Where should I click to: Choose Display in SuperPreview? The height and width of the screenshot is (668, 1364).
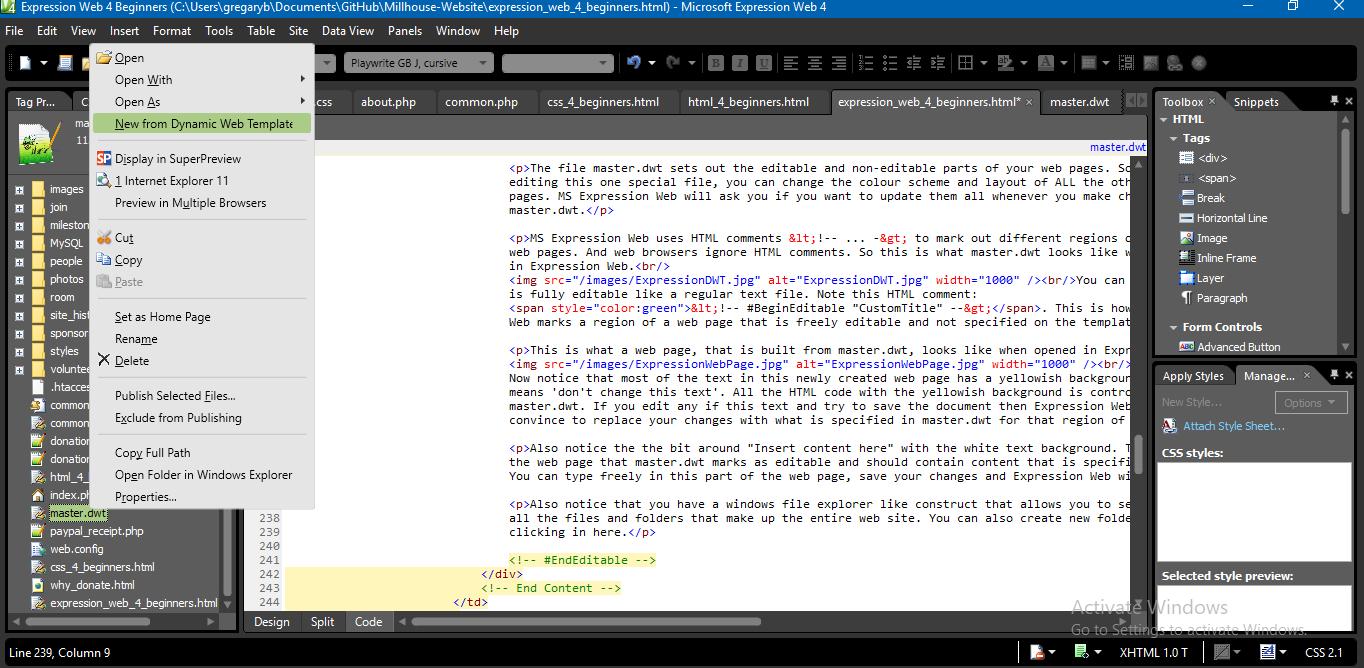pyautogui.click(x=202, y=159)
